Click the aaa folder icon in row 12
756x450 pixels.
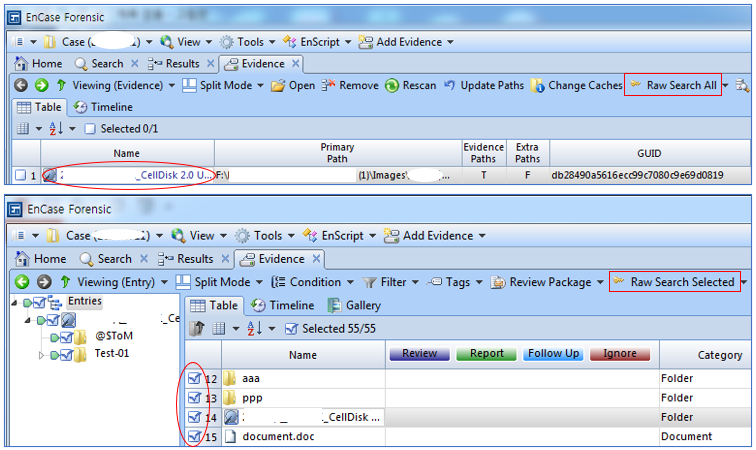(230, 378)
